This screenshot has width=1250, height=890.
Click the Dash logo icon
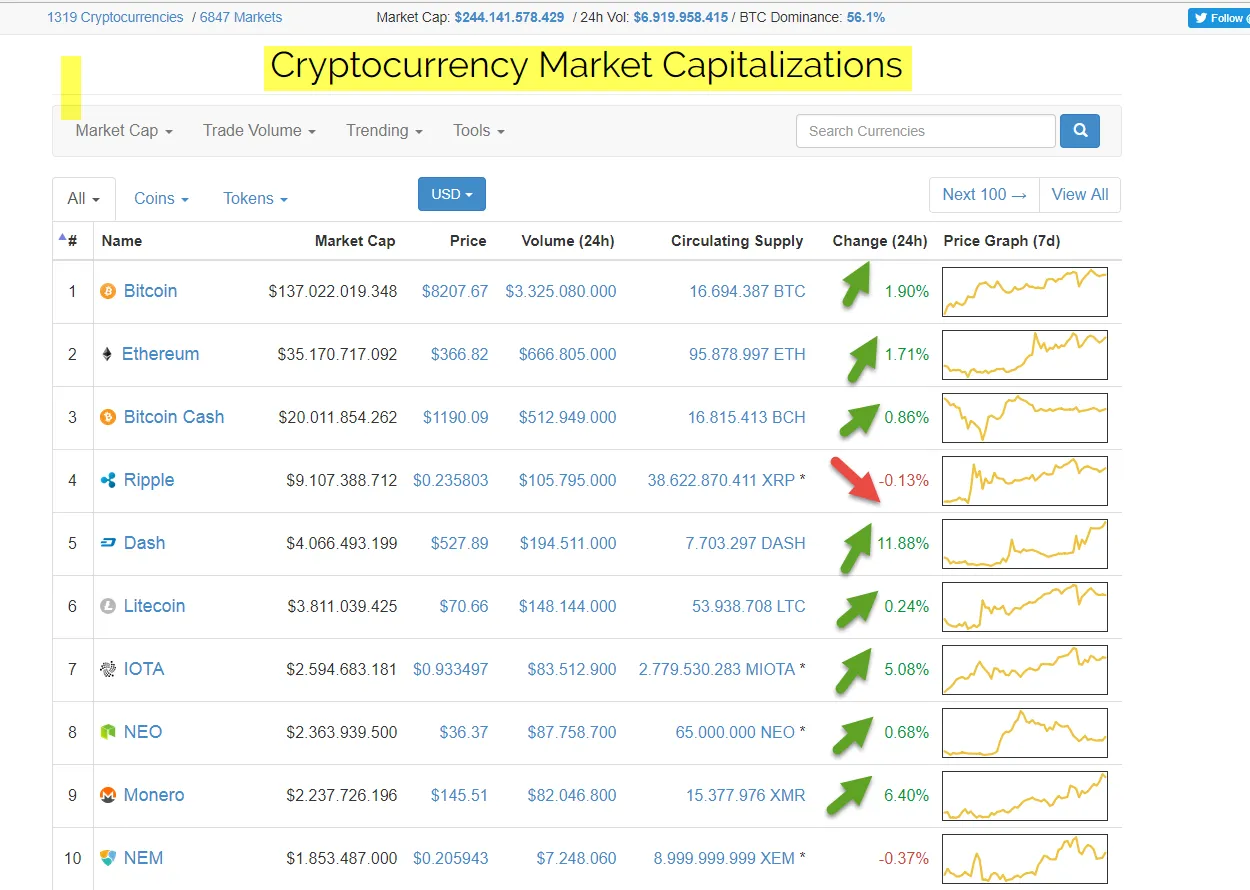pos(108,544)
